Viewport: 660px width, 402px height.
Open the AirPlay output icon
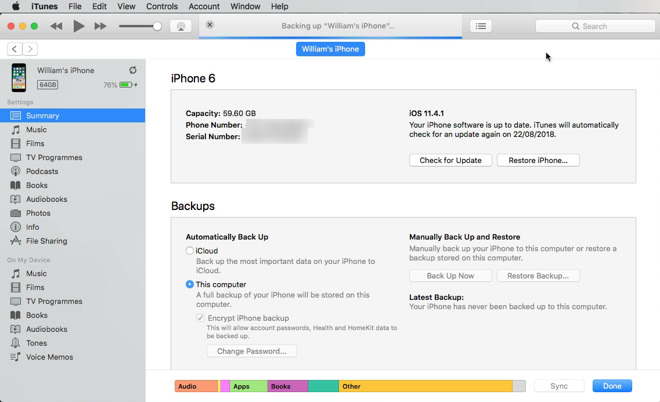(x=181, y=26)
